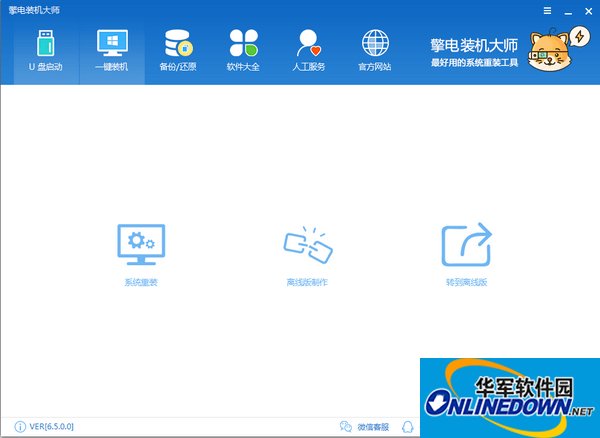Screen dimensions: 600x438
Task: Open the U盘启动 USB boot tab
Action: pos(46,51)
